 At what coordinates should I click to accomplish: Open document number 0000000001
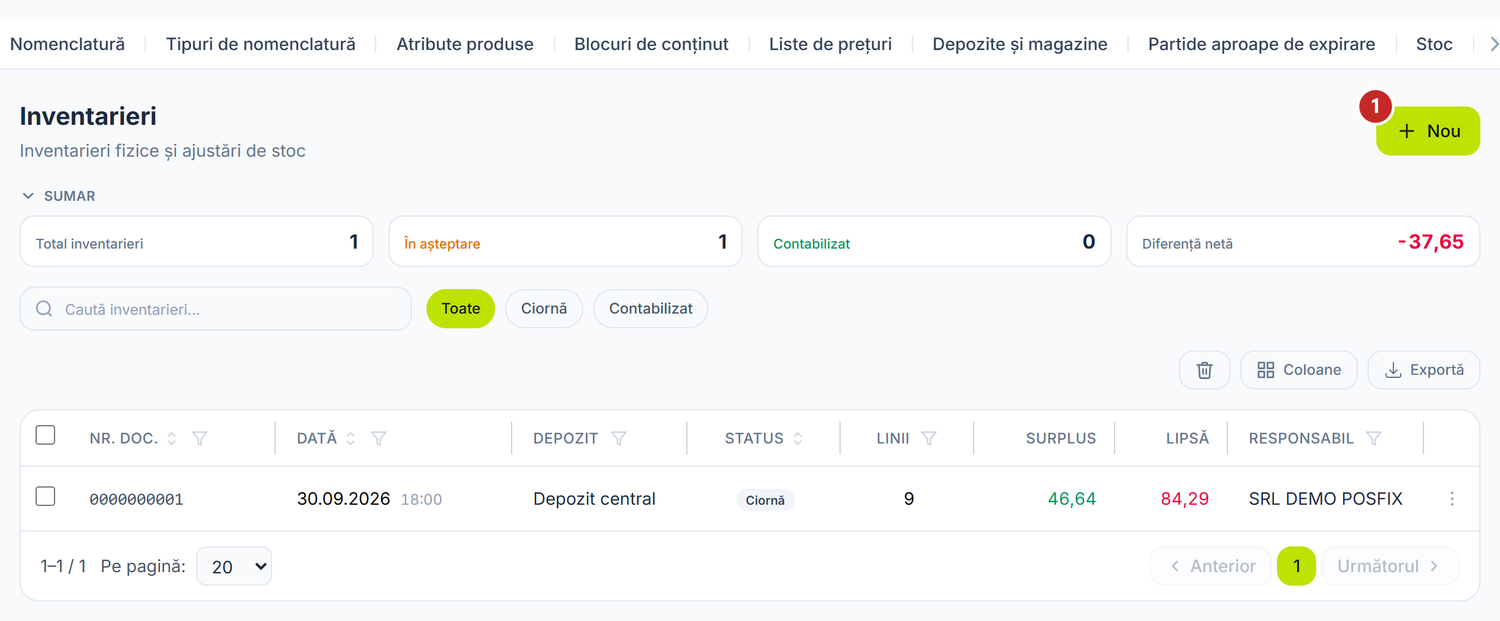[136, 499]
